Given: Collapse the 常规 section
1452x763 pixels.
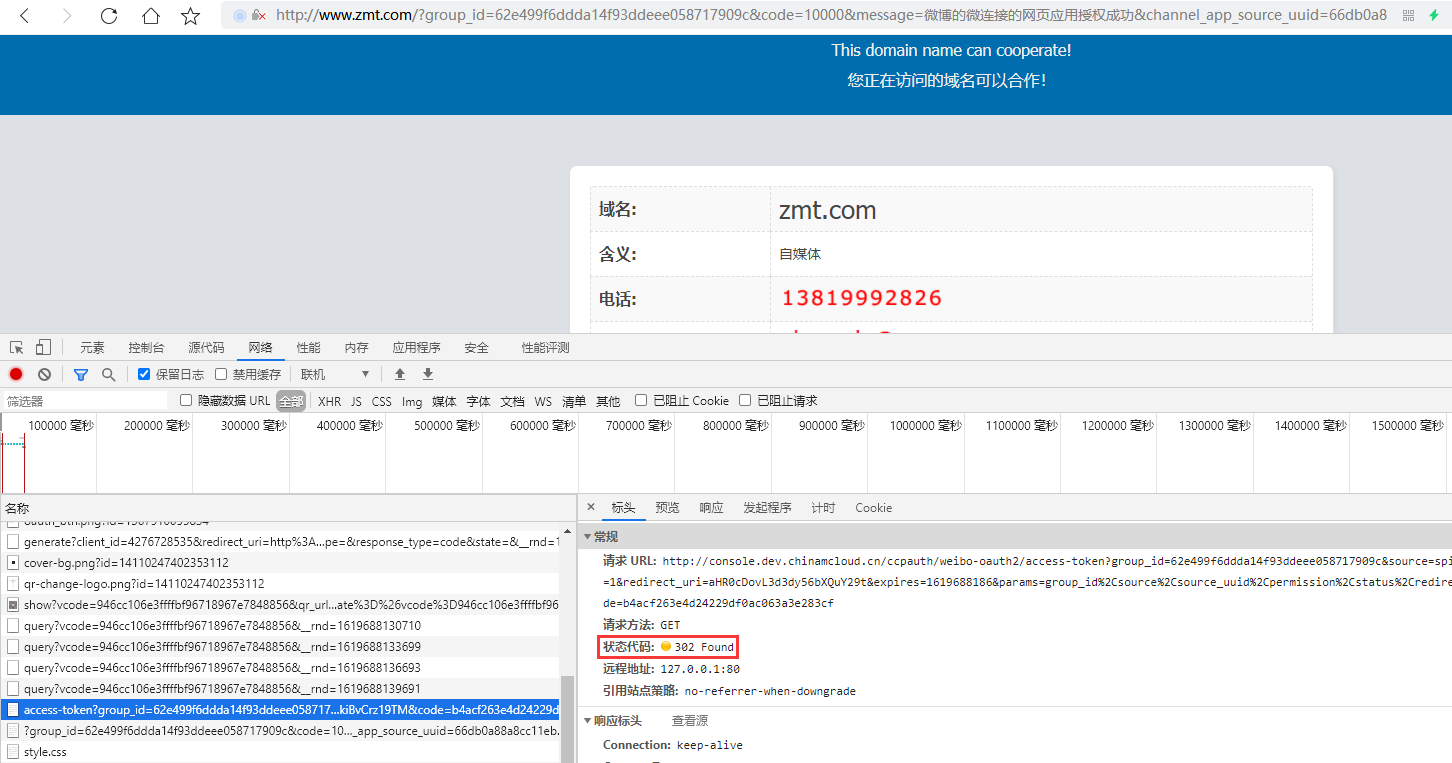Looking at the screenshot, I should (x=588, y=537).
